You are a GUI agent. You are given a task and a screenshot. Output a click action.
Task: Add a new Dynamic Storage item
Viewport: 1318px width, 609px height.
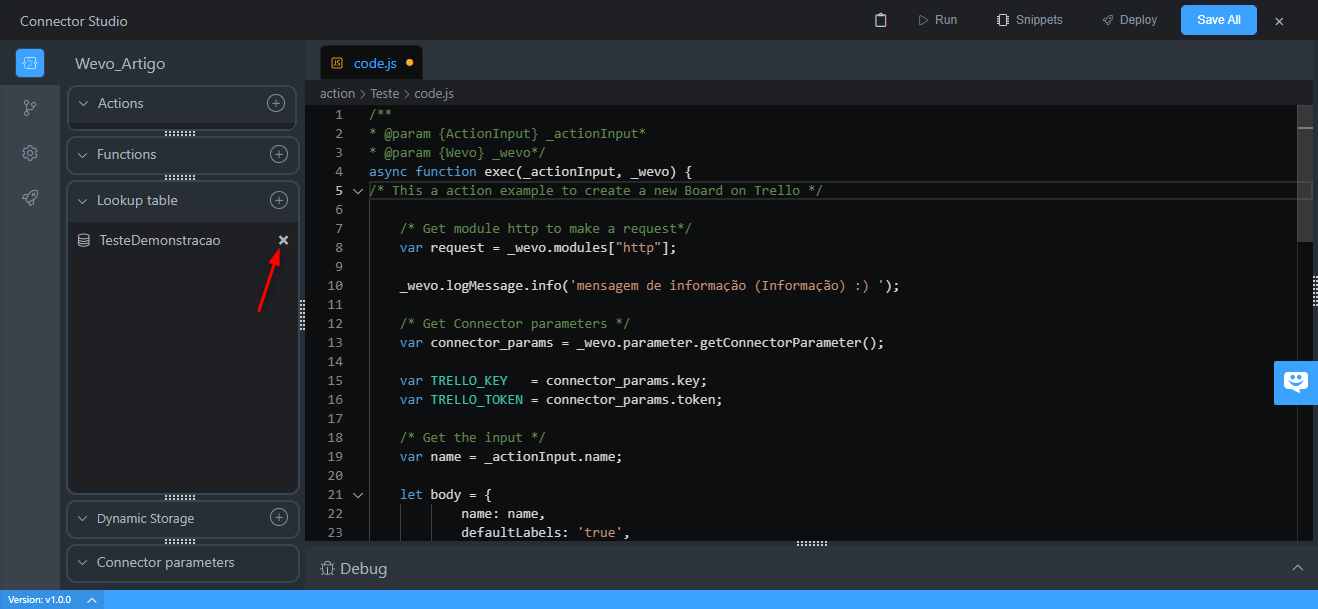(279, 518)
